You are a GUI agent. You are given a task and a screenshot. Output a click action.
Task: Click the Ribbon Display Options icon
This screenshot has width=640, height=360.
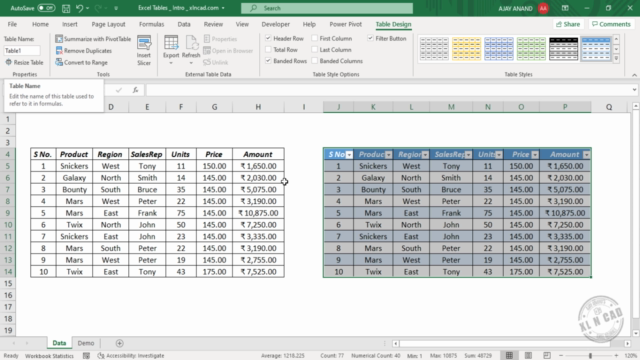pyautogui.click(x=565, y=8)
